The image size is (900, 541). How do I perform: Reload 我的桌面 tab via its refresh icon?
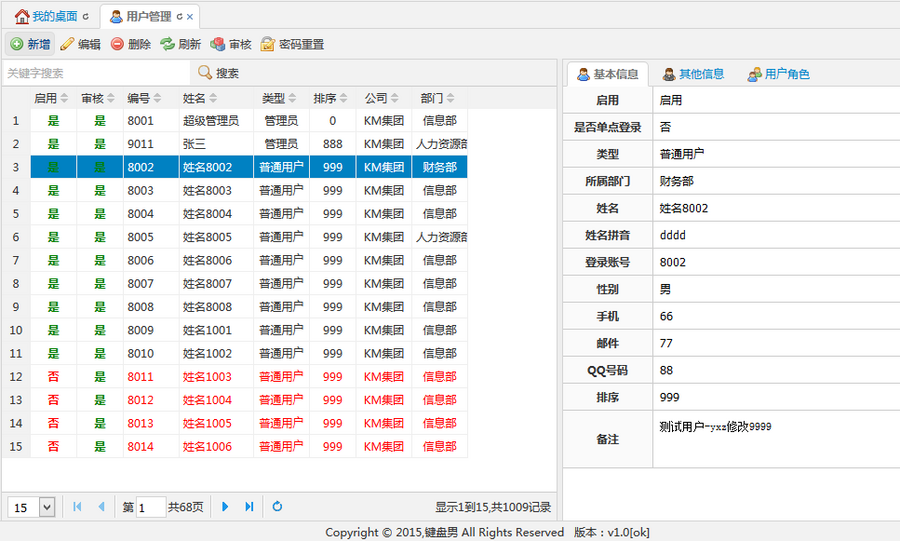pyautogui.click(x=86, y=17)
